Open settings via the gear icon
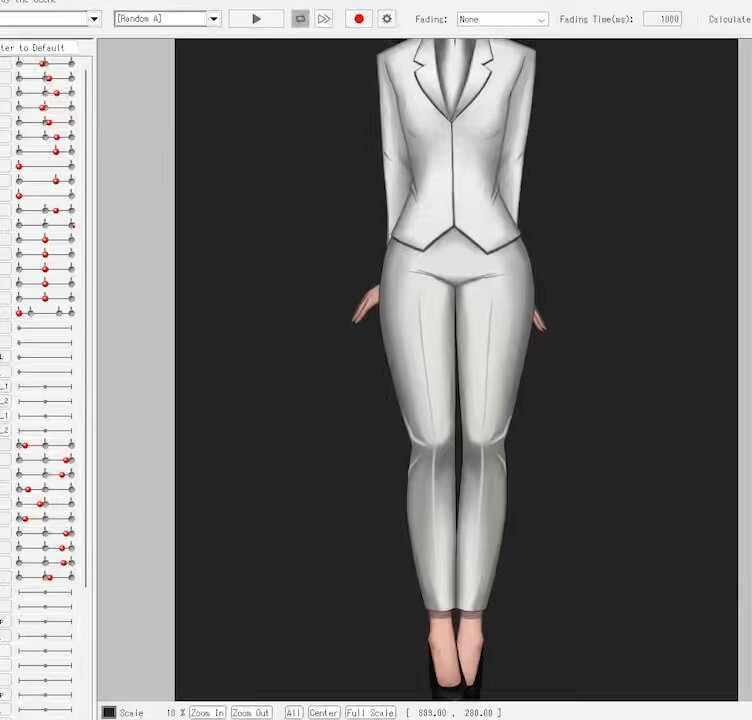Viewport: 752px width, 720px height. tap(387, 19)
